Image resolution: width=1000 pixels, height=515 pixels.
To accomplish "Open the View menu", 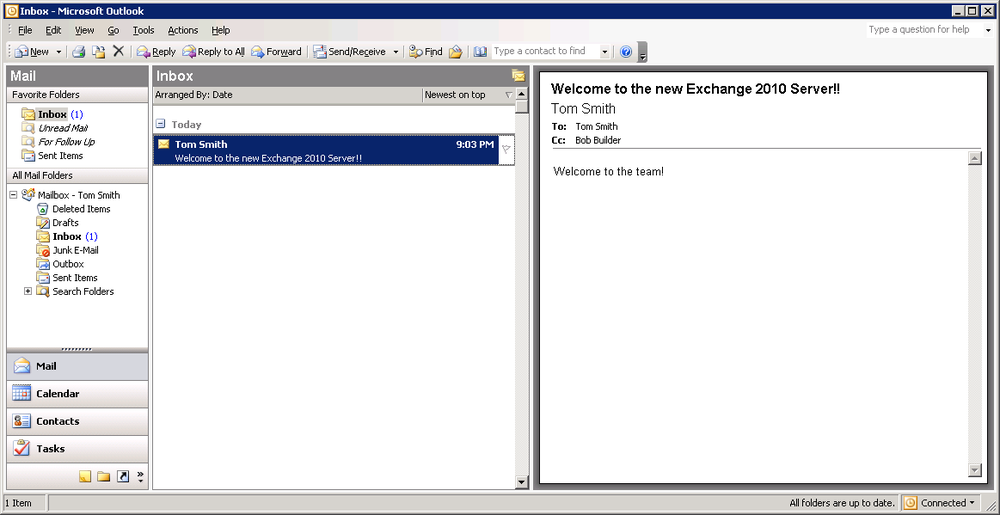I will [x=84, y=30].
